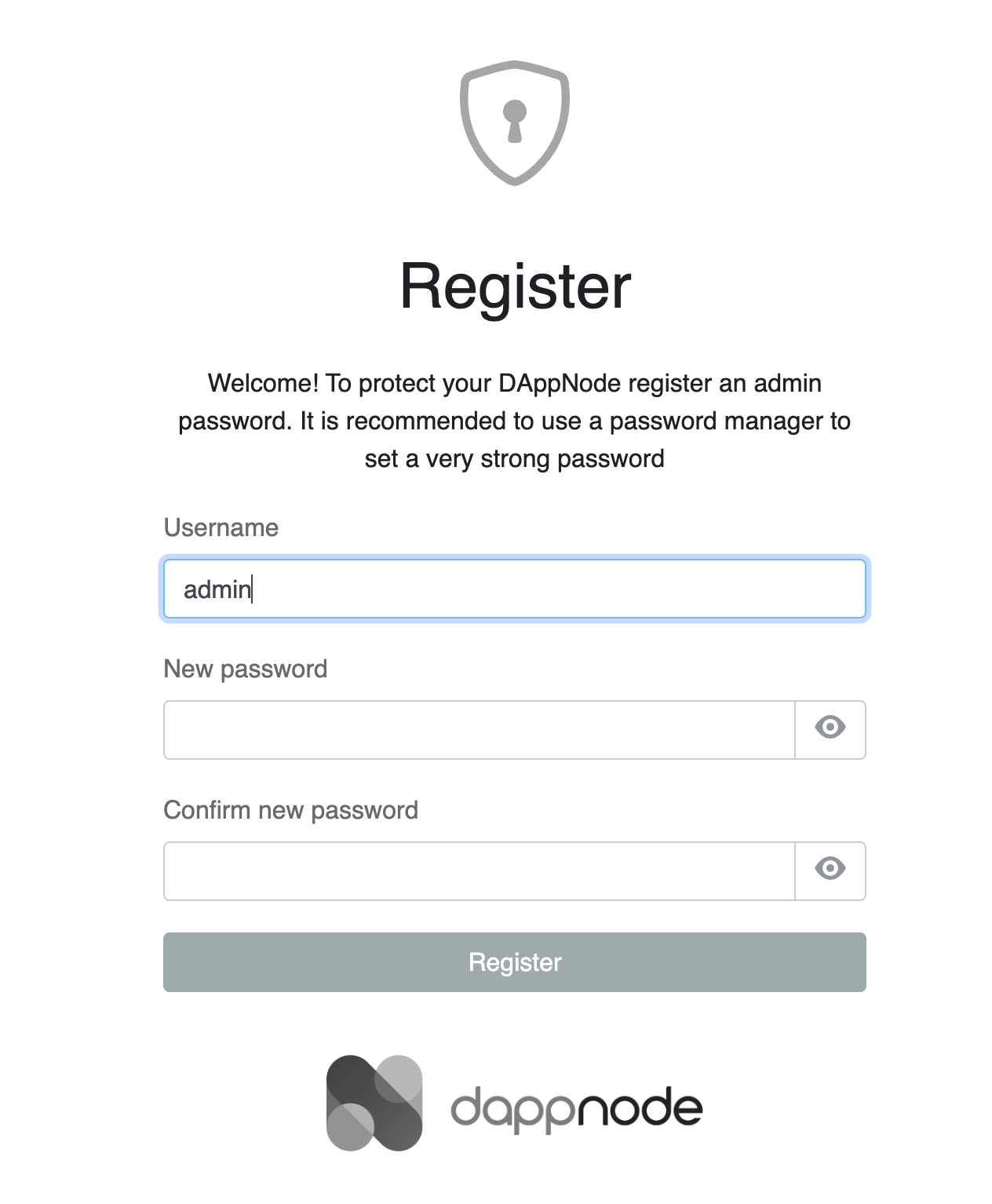Viewport: 992px width, 1204px height.
Task: Click the dappnode wordmark text
Action: pos(578,1107)
